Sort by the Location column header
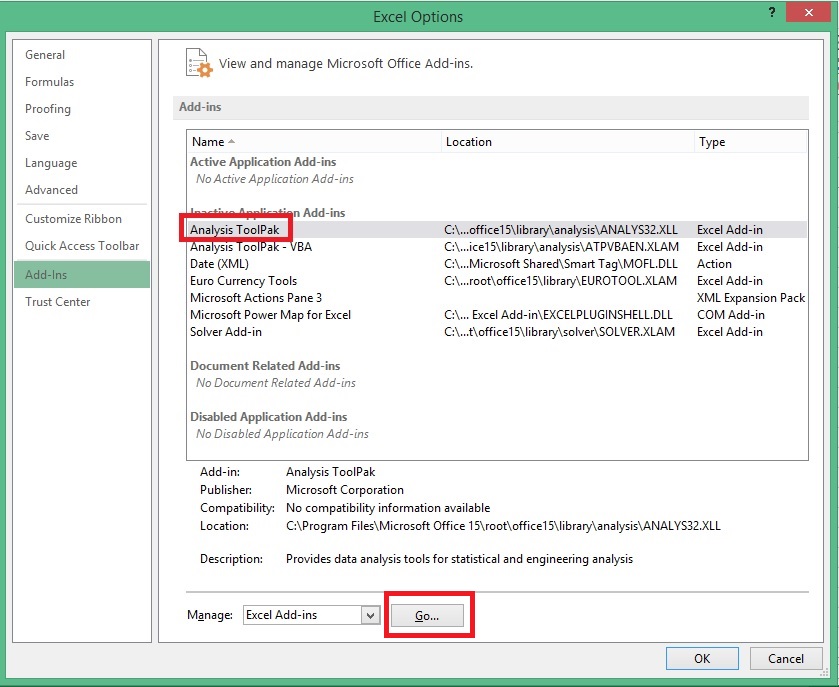 468,141
